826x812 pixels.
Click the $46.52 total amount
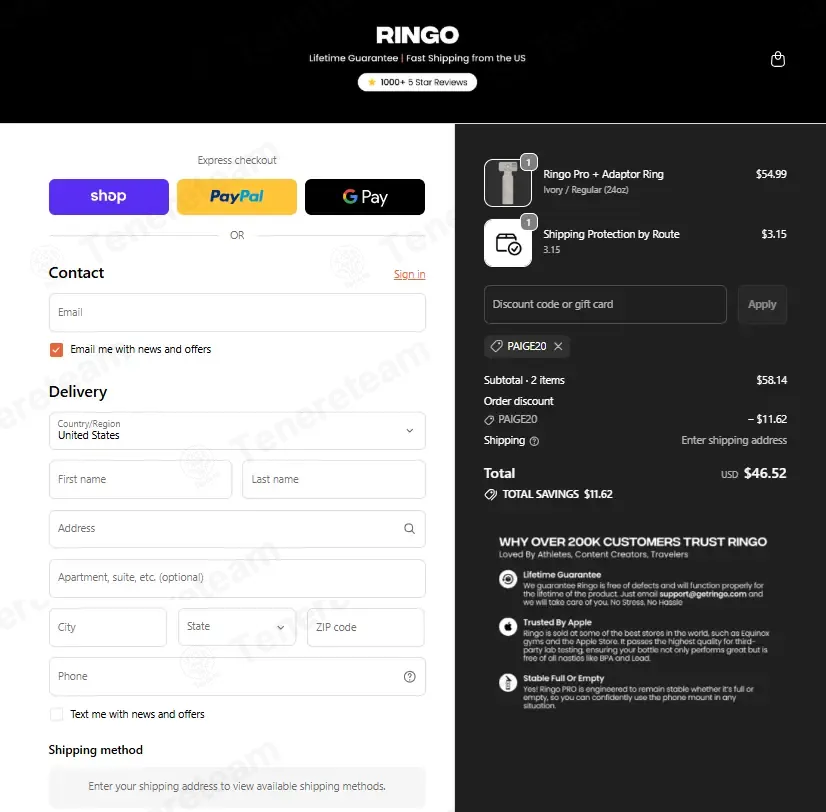(765, 473)
